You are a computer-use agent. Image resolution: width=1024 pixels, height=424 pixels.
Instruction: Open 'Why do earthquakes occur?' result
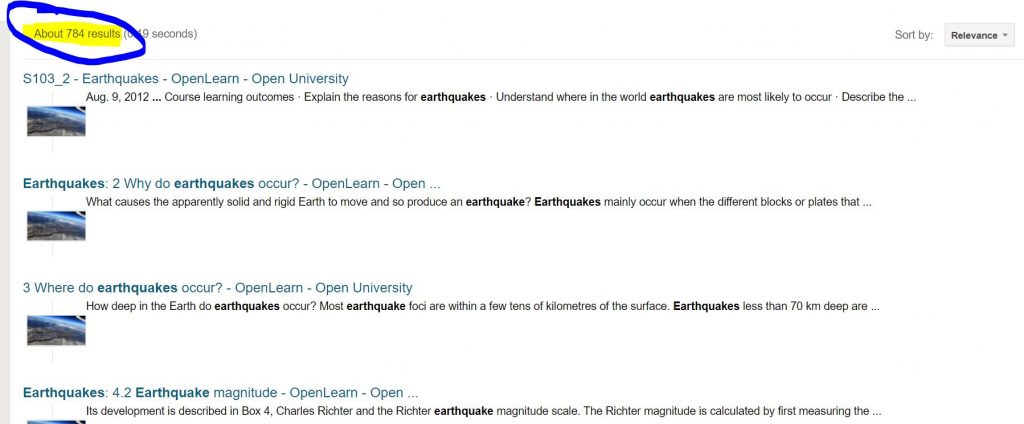click(x=231, y=184)
